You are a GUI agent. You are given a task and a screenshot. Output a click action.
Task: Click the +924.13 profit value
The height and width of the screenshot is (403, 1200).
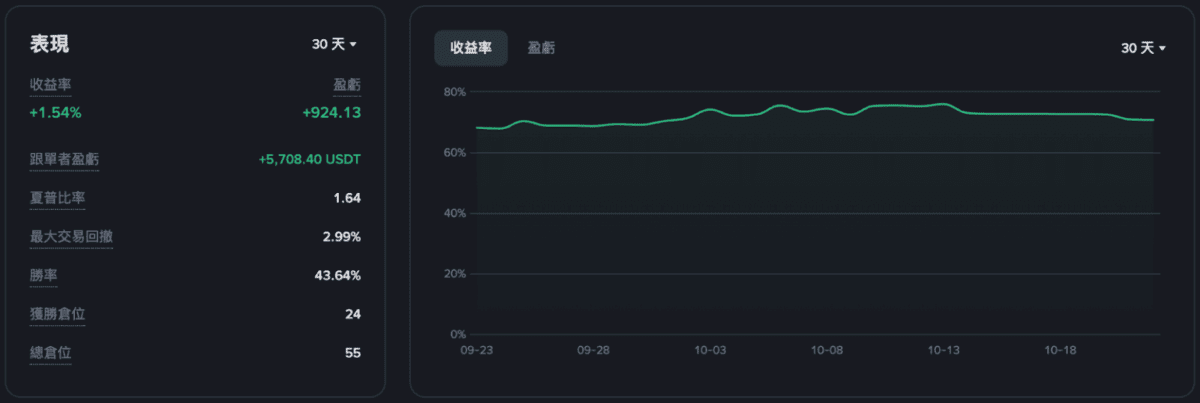point(331,112)
